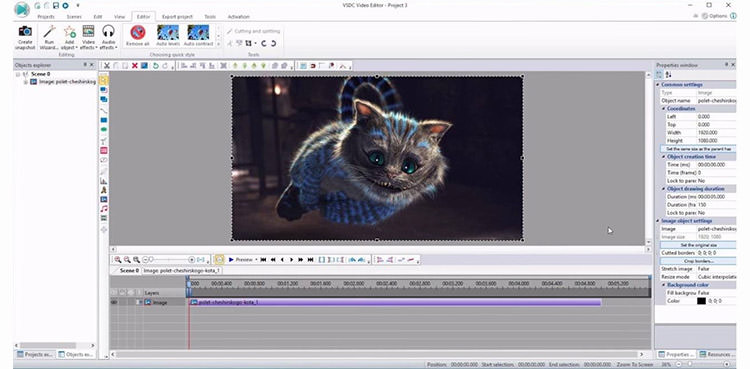The width and height of the screenshot is (750, 369).
Task: Collapse the Scene 0 tree node
Action: point(19,74)
